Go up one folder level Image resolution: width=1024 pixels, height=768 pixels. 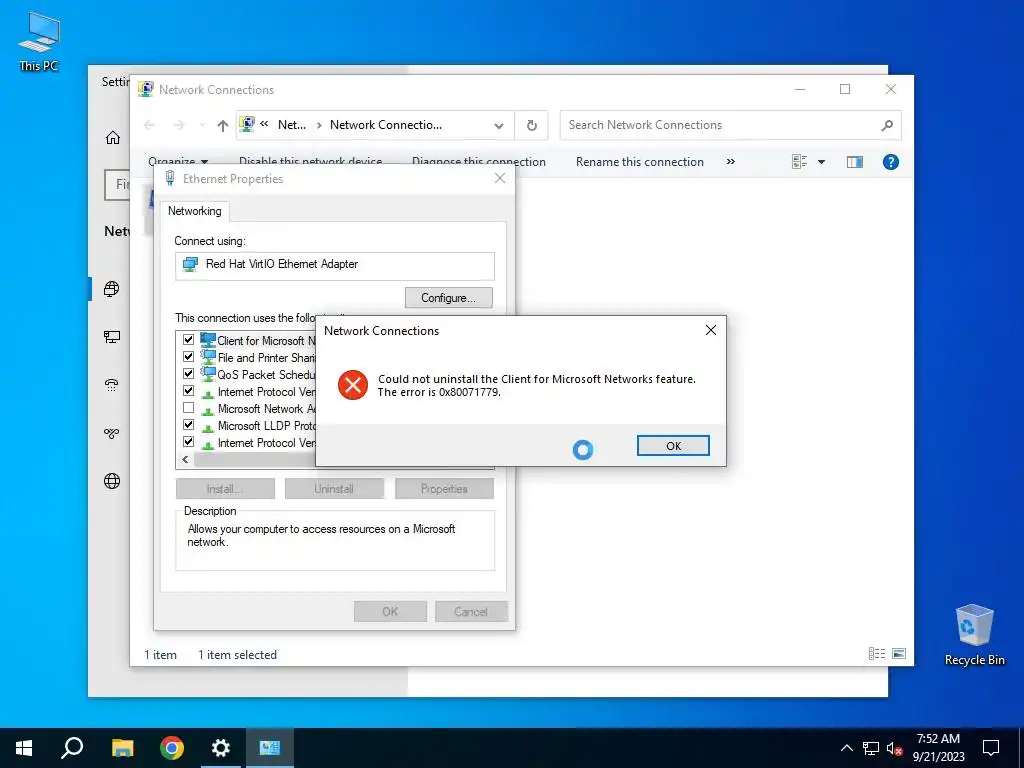point(223,125)
